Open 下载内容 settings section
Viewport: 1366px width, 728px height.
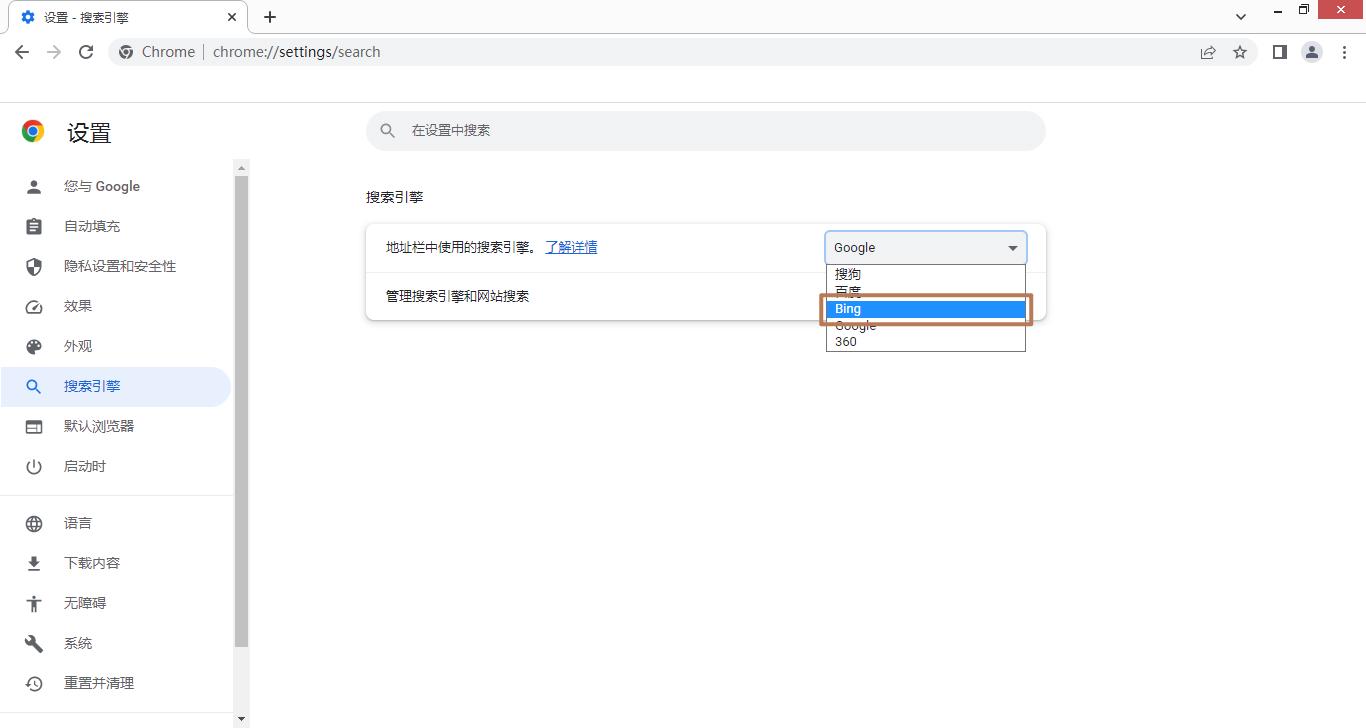(x=92, y=563)
